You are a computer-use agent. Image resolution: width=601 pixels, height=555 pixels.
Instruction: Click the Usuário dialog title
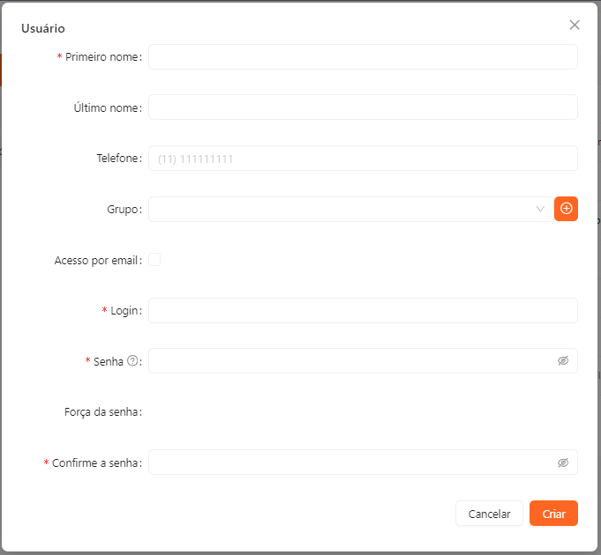point(43,29)
